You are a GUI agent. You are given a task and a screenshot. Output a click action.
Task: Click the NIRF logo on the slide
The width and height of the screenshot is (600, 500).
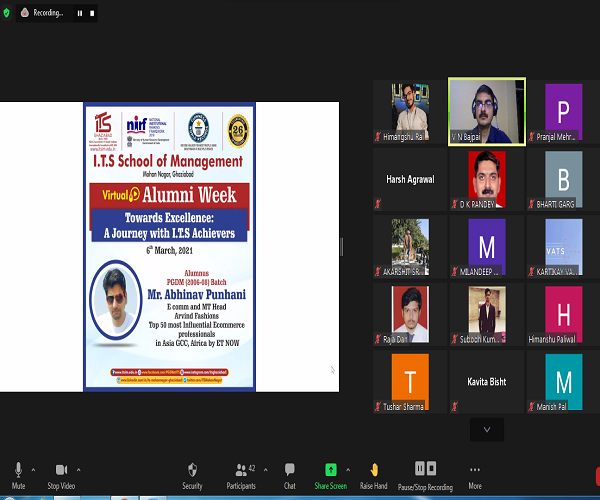[147, 131]
